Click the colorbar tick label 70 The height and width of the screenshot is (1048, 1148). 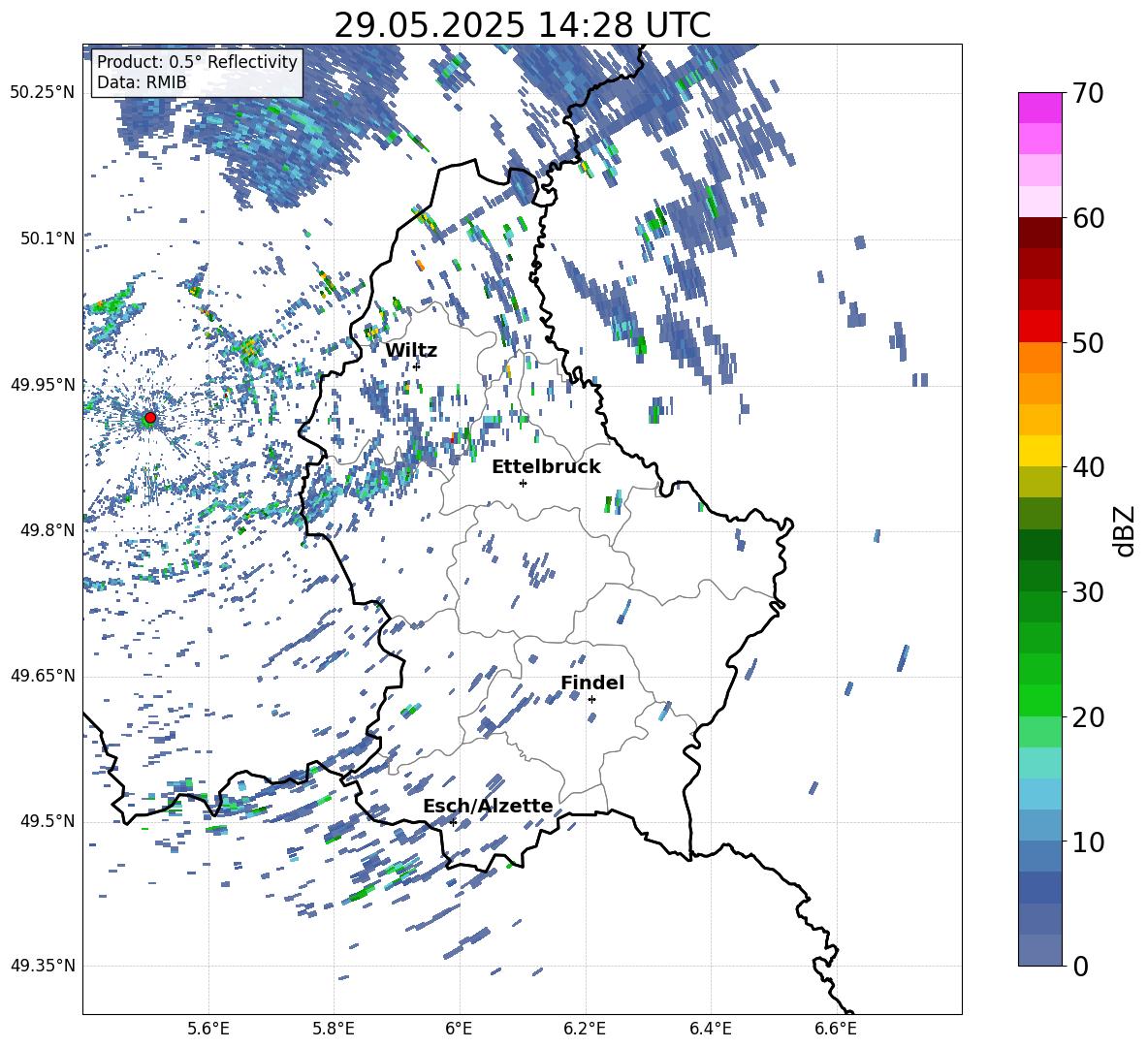pos(1087,94)
